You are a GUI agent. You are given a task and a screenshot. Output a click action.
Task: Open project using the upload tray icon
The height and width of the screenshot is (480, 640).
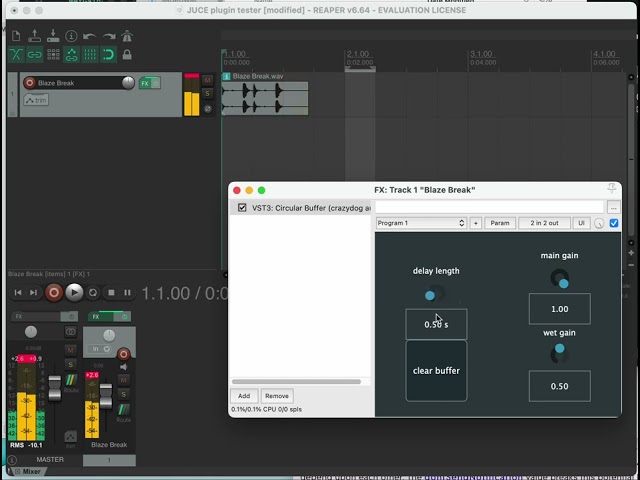(x=34, y=36)
